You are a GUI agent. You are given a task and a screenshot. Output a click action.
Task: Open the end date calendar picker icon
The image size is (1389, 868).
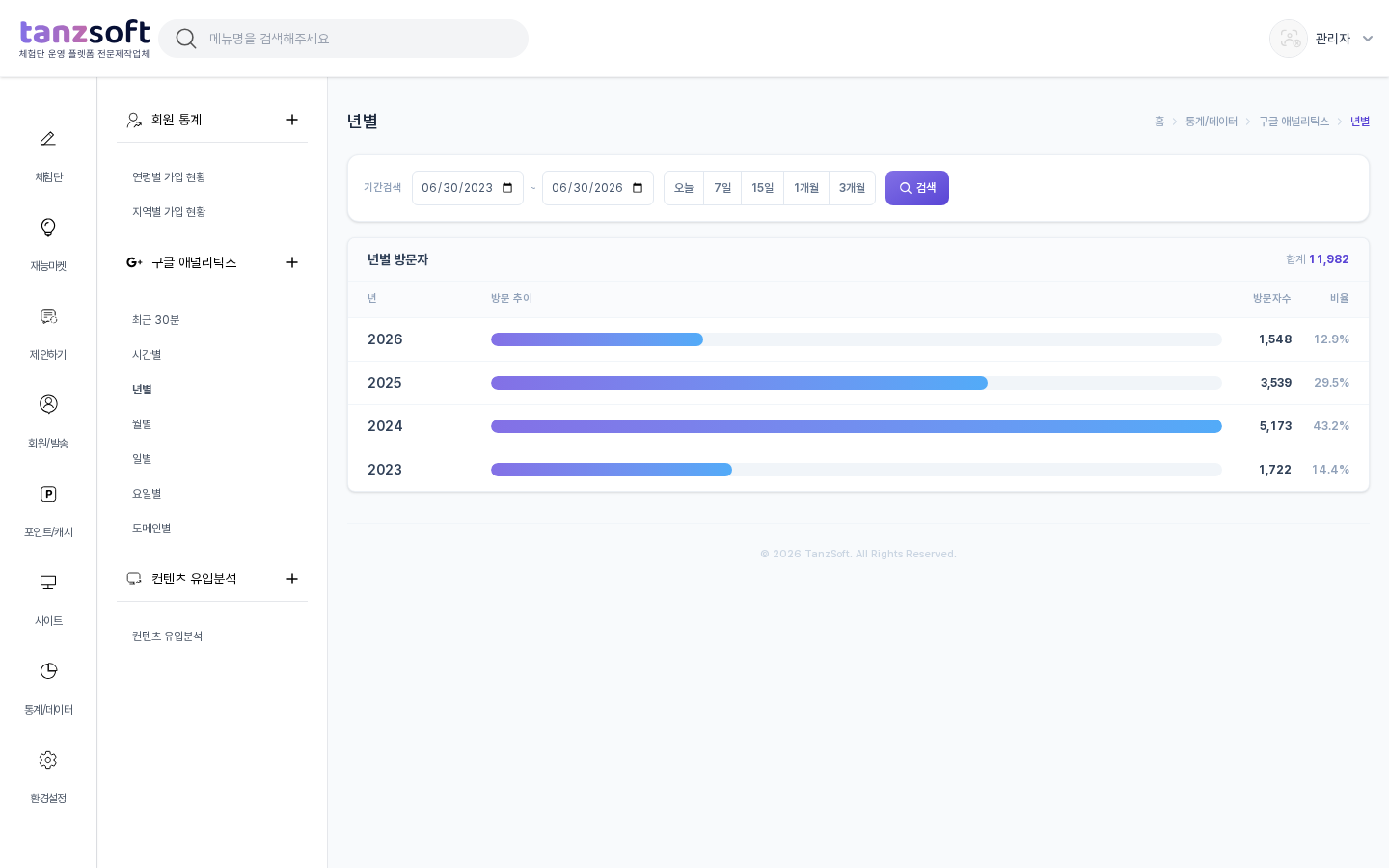638,188
